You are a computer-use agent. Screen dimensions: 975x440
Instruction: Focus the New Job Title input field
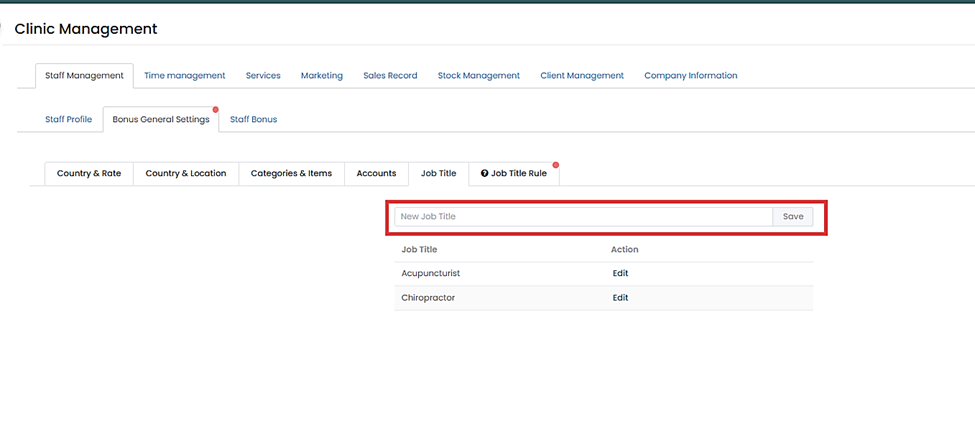coord(583,217)
